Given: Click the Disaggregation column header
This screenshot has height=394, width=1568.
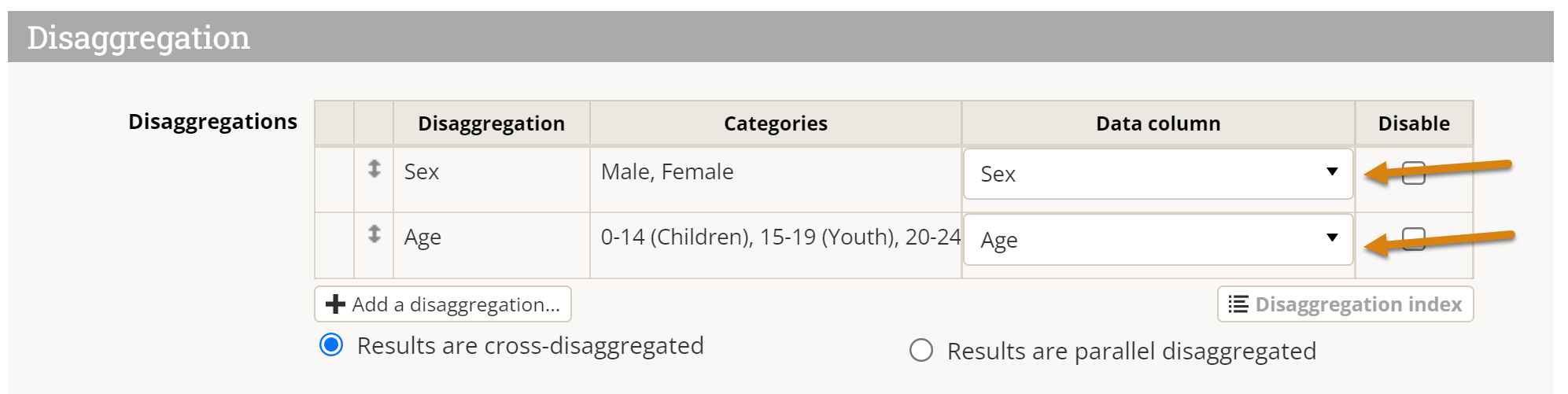Looking at the screenshot, I should coord(491,123).
